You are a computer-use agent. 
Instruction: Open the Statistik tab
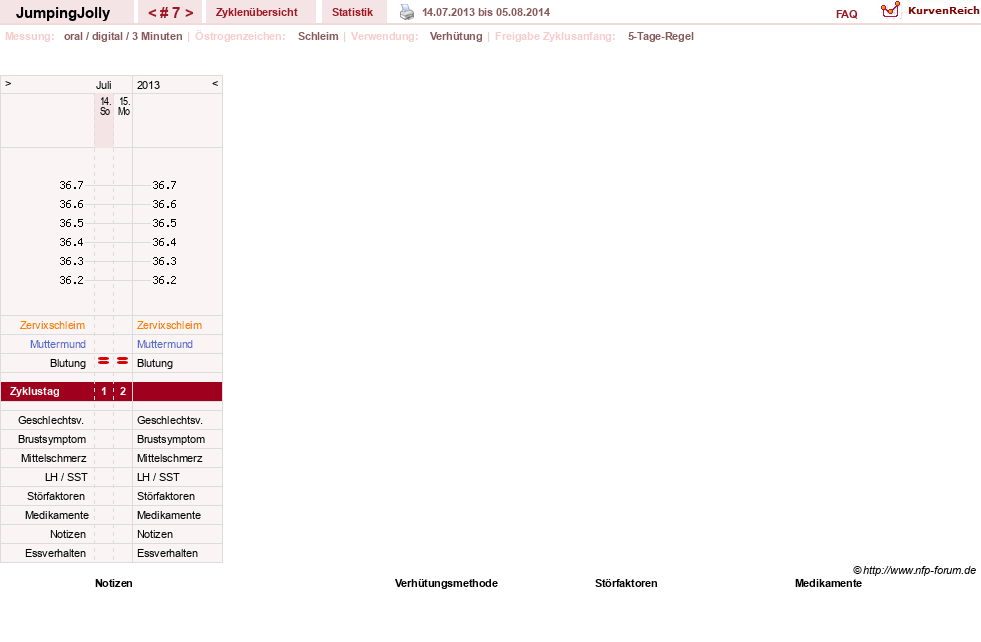click(352, 12)
